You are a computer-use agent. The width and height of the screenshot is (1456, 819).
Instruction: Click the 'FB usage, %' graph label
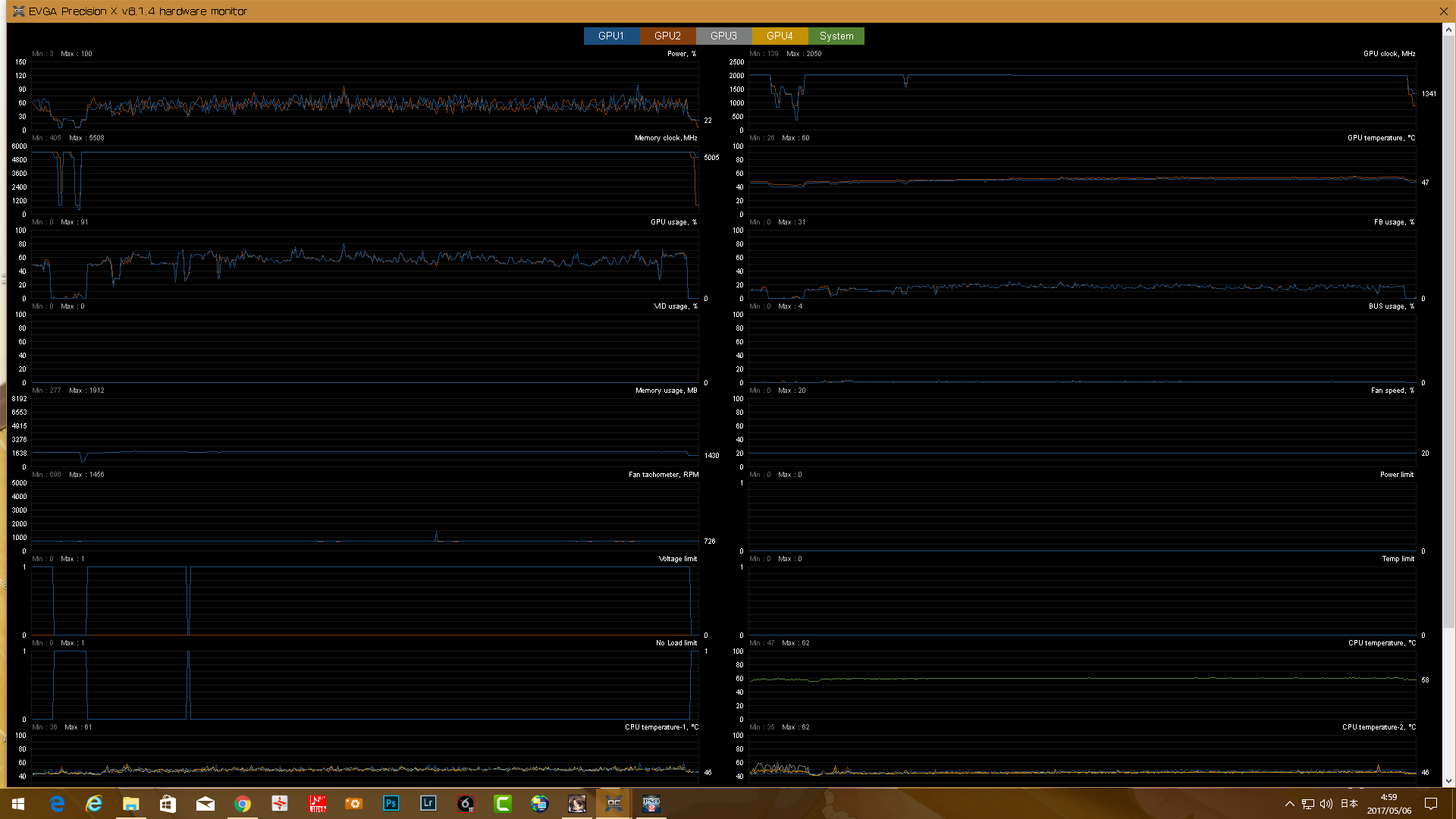tap(1394, 222)
